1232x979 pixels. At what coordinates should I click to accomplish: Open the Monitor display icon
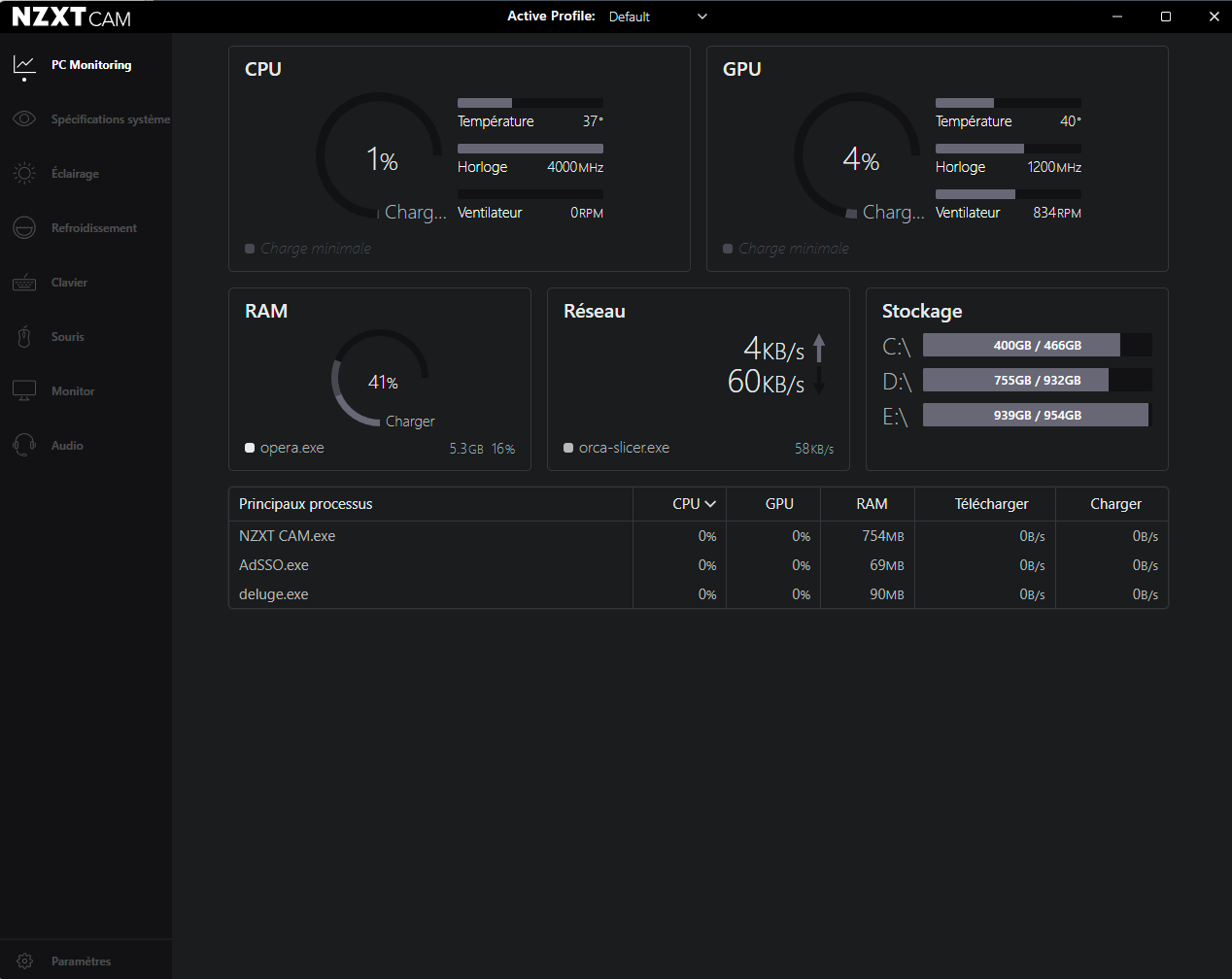pyautogui.click(x=24, y=391)
